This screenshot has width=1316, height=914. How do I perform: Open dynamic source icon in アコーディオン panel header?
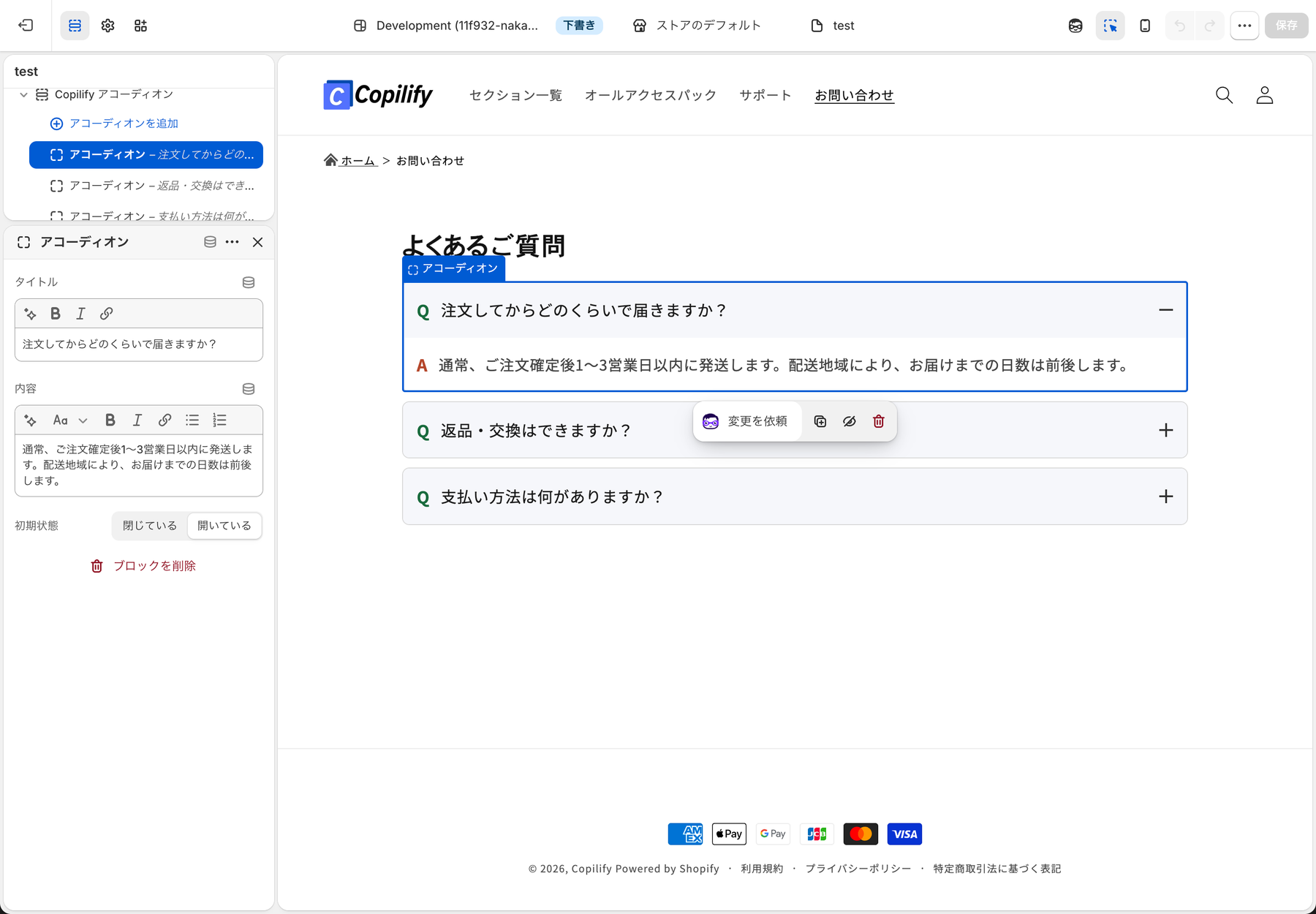click(210, 242)
